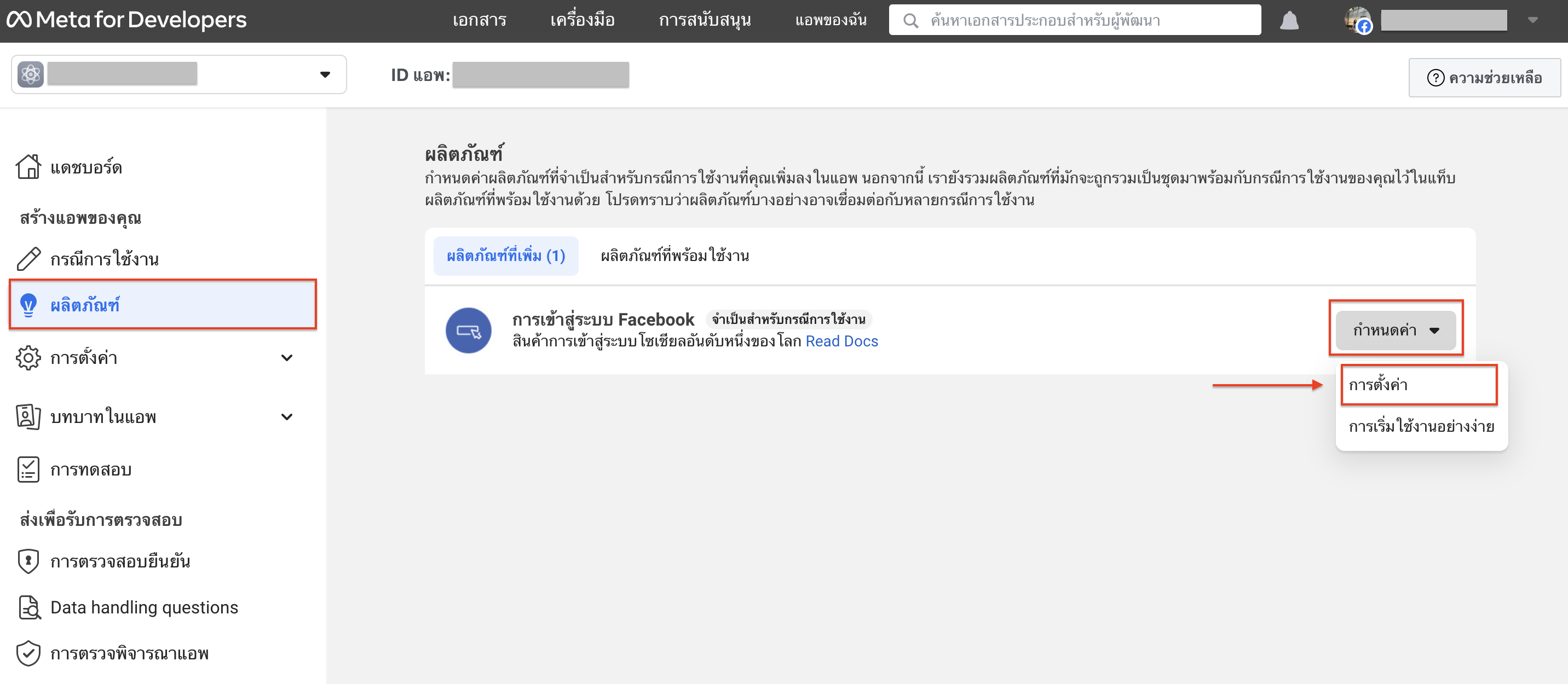Open เอกสาร in top navigation
This screenshot has width=1568, height=684.
click(479, 20)
